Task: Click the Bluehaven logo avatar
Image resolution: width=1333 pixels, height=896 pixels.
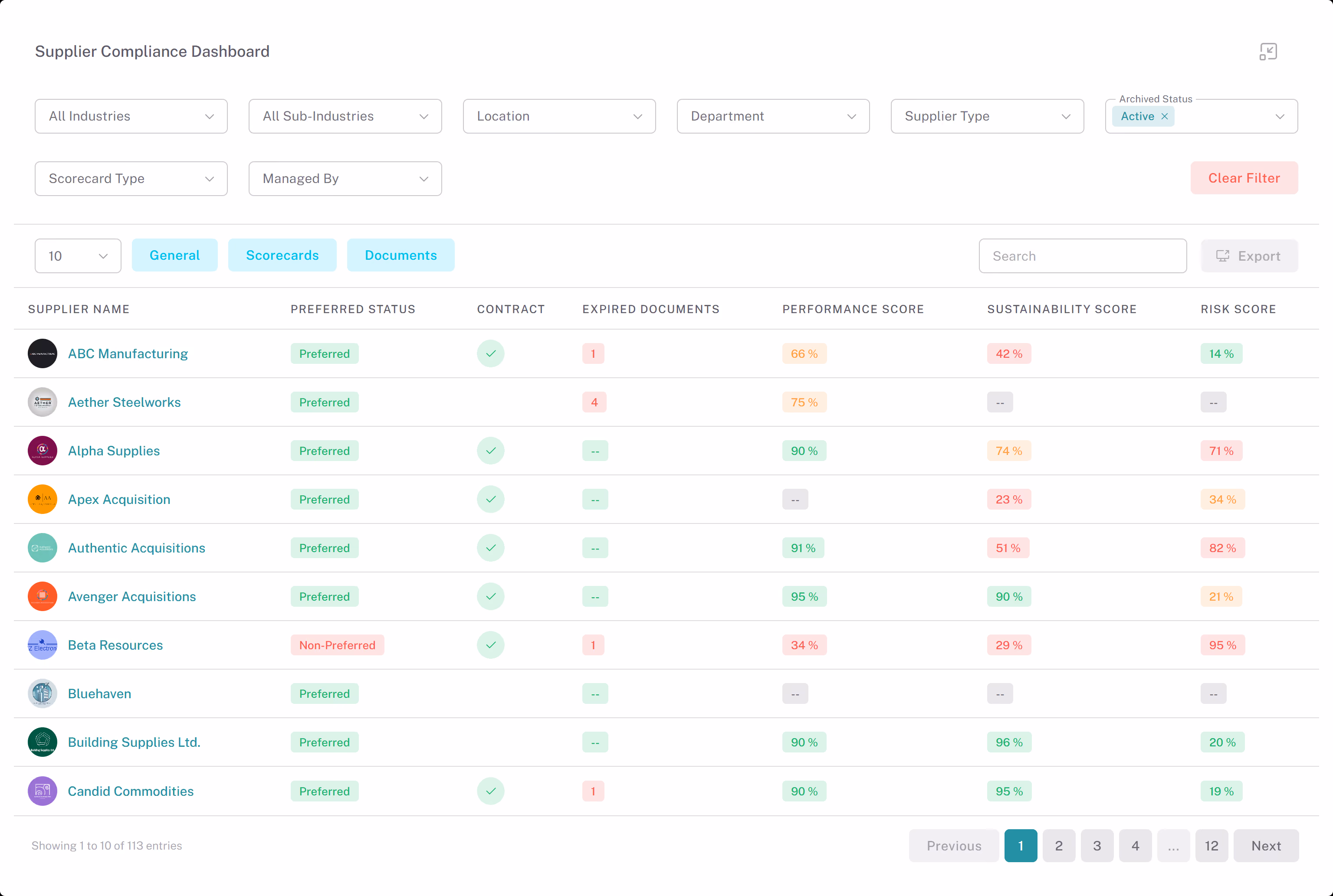Action: pos(42,694)
